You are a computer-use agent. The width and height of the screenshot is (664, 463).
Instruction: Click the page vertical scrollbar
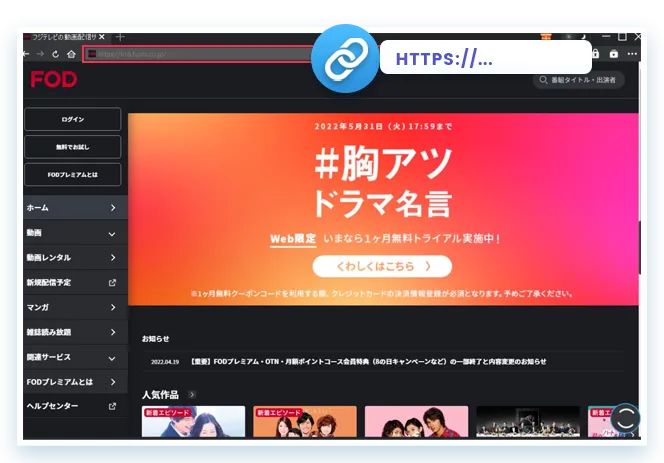pyautogui.click(x=640, y=248)
